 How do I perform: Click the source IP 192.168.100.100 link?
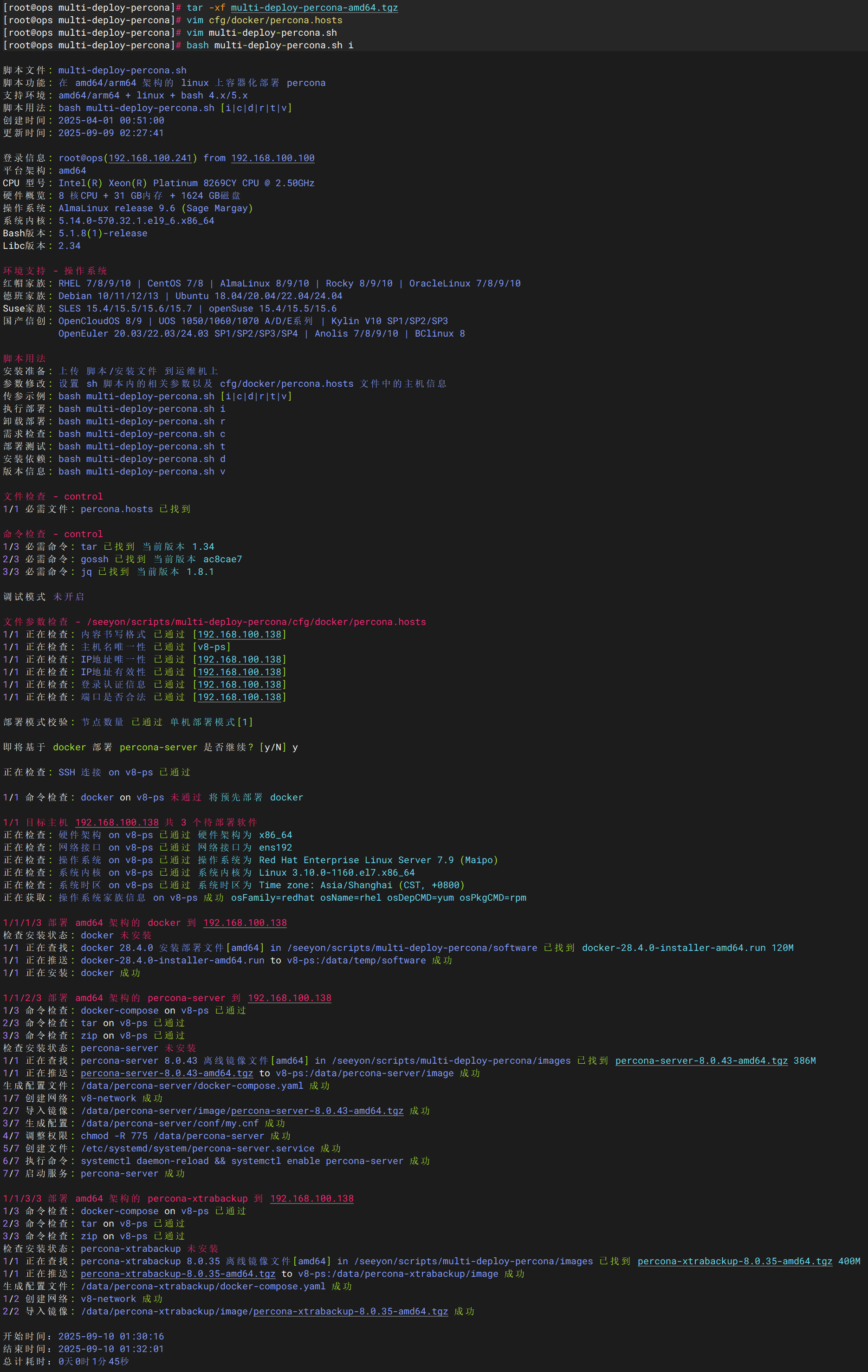pyautogui.click(x=273, y=158)
